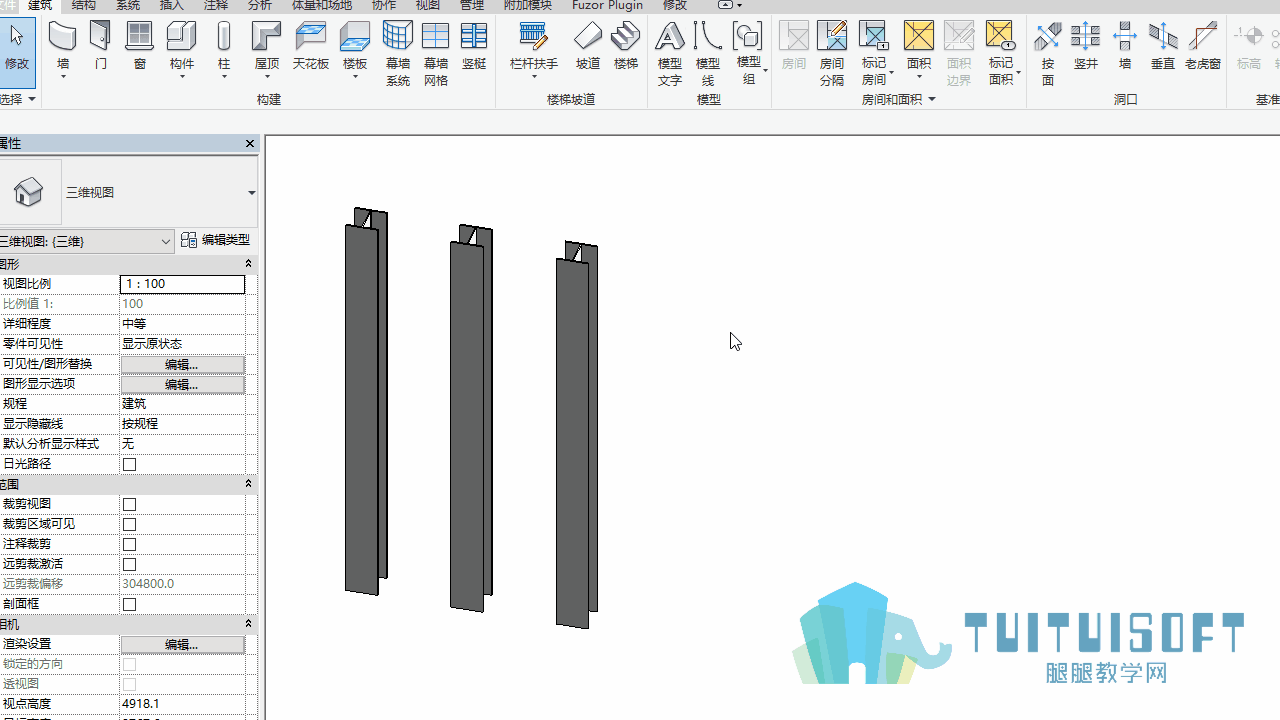The height and width of the screenshot is (720, 1280).
Task: Switch to the 结构 ribbon tab
Action: [x=84, y=5]
